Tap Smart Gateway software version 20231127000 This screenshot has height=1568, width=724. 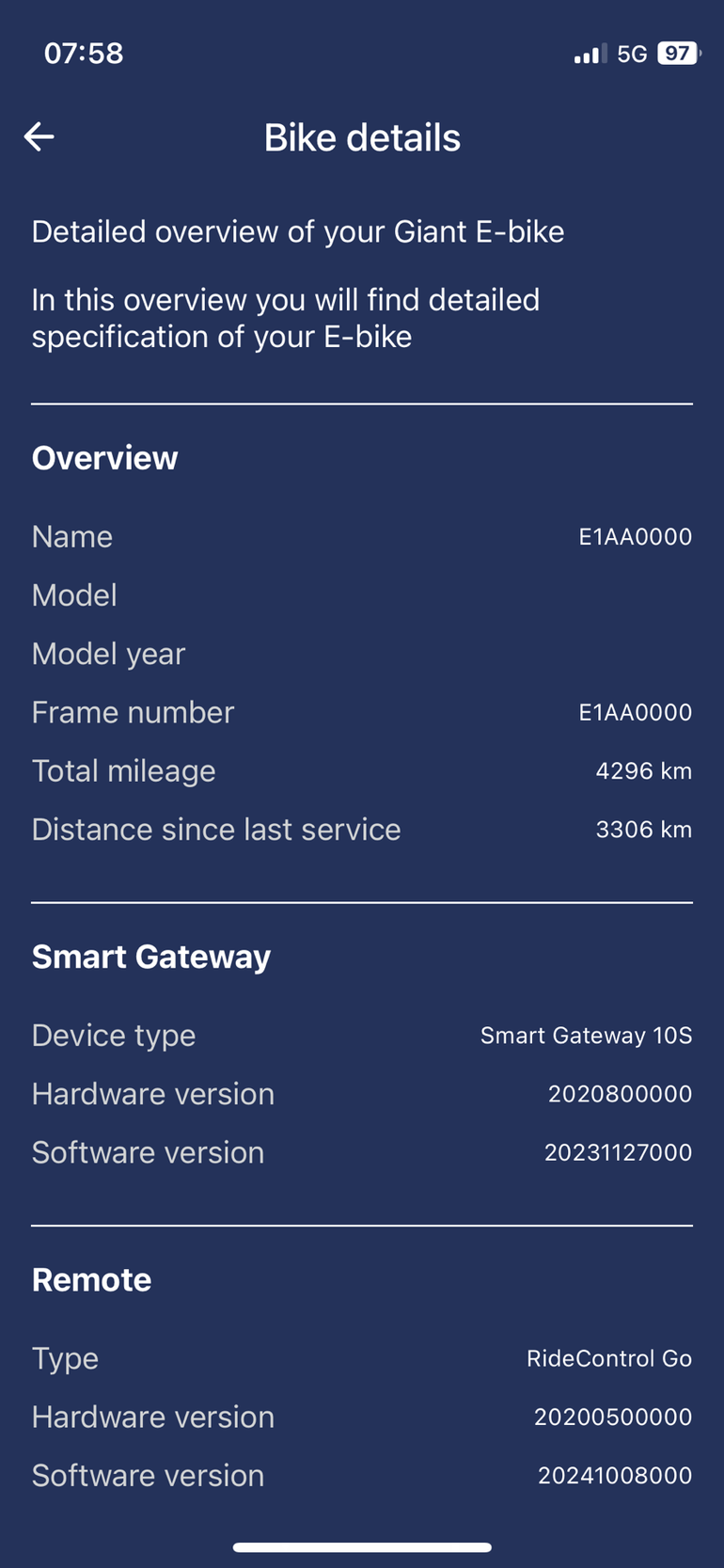618,1152
